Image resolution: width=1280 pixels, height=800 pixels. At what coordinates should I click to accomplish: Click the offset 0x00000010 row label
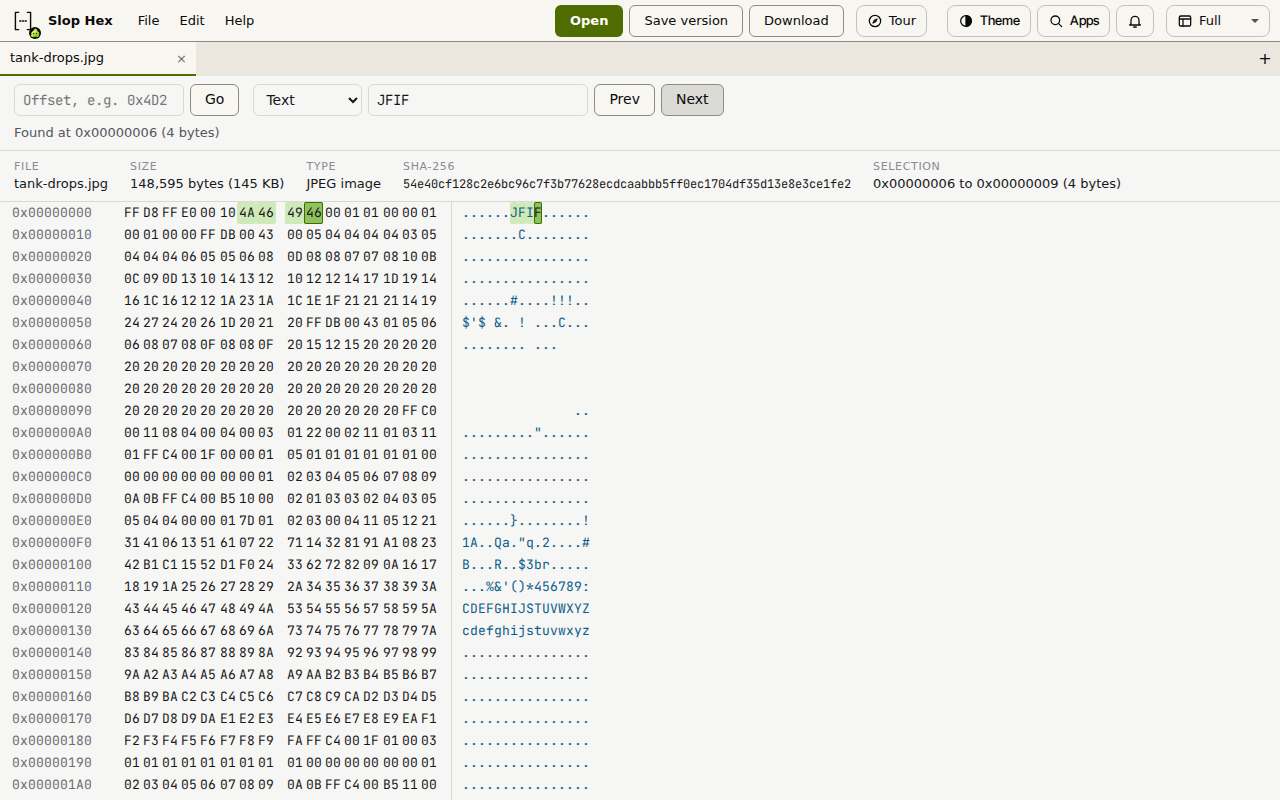pos(52,235)
